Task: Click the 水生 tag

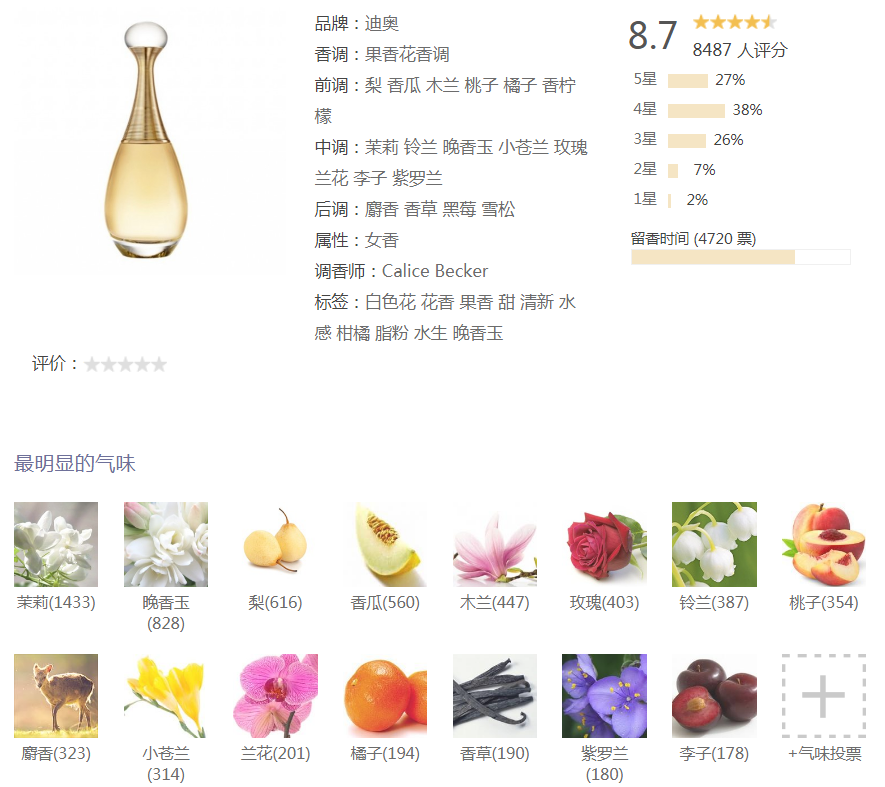Action: click(x=430, y=333)
